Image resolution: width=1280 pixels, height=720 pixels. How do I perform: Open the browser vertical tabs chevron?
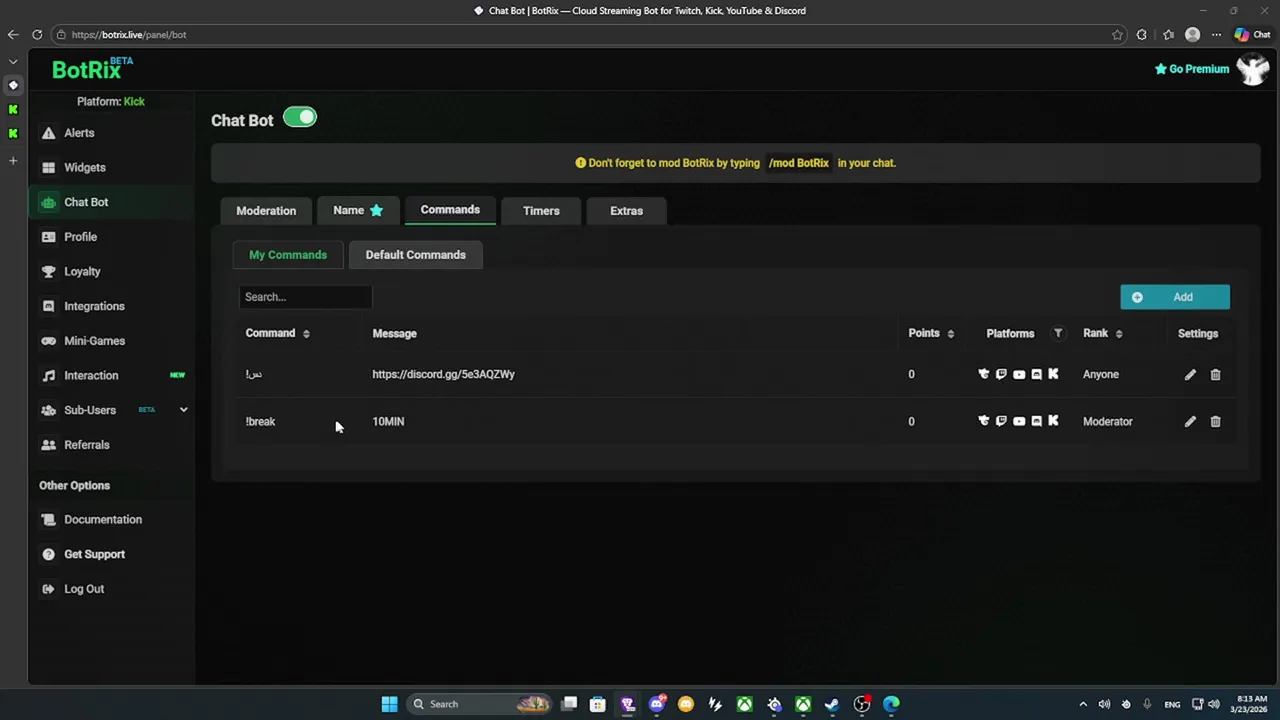[x=13, y=61]
